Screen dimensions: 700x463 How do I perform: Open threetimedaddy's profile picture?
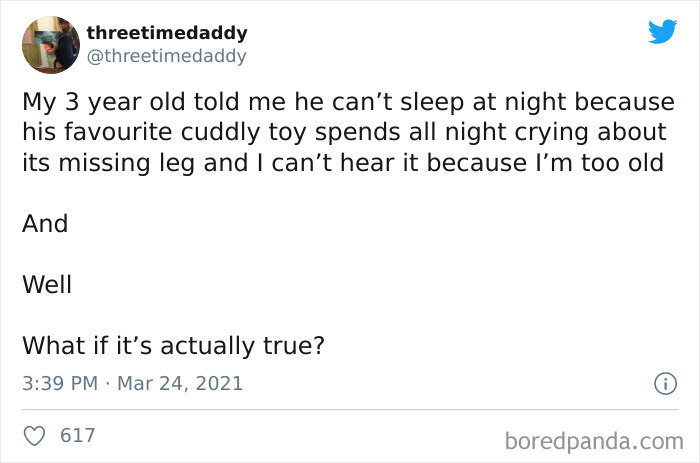(x=50, y=45)
